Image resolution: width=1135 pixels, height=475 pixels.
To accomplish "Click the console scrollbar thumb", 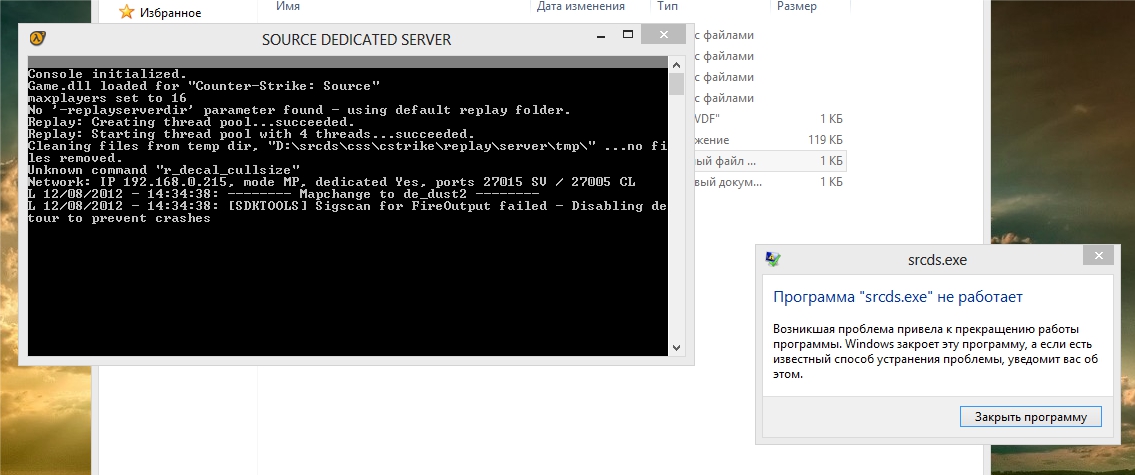I will [x=677, y=84].
